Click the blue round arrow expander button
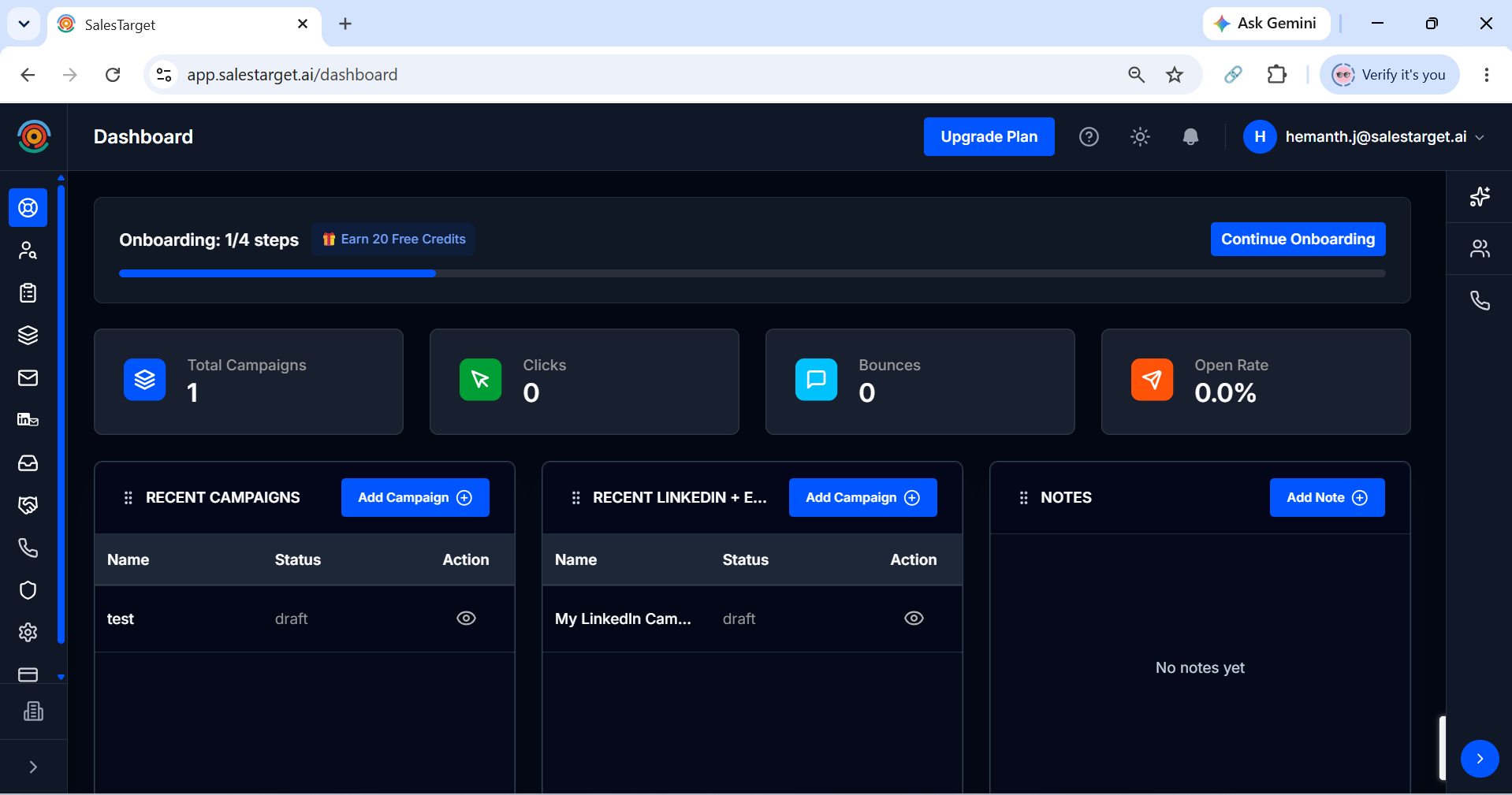The image size is (1512, 795). [1480, 759]
